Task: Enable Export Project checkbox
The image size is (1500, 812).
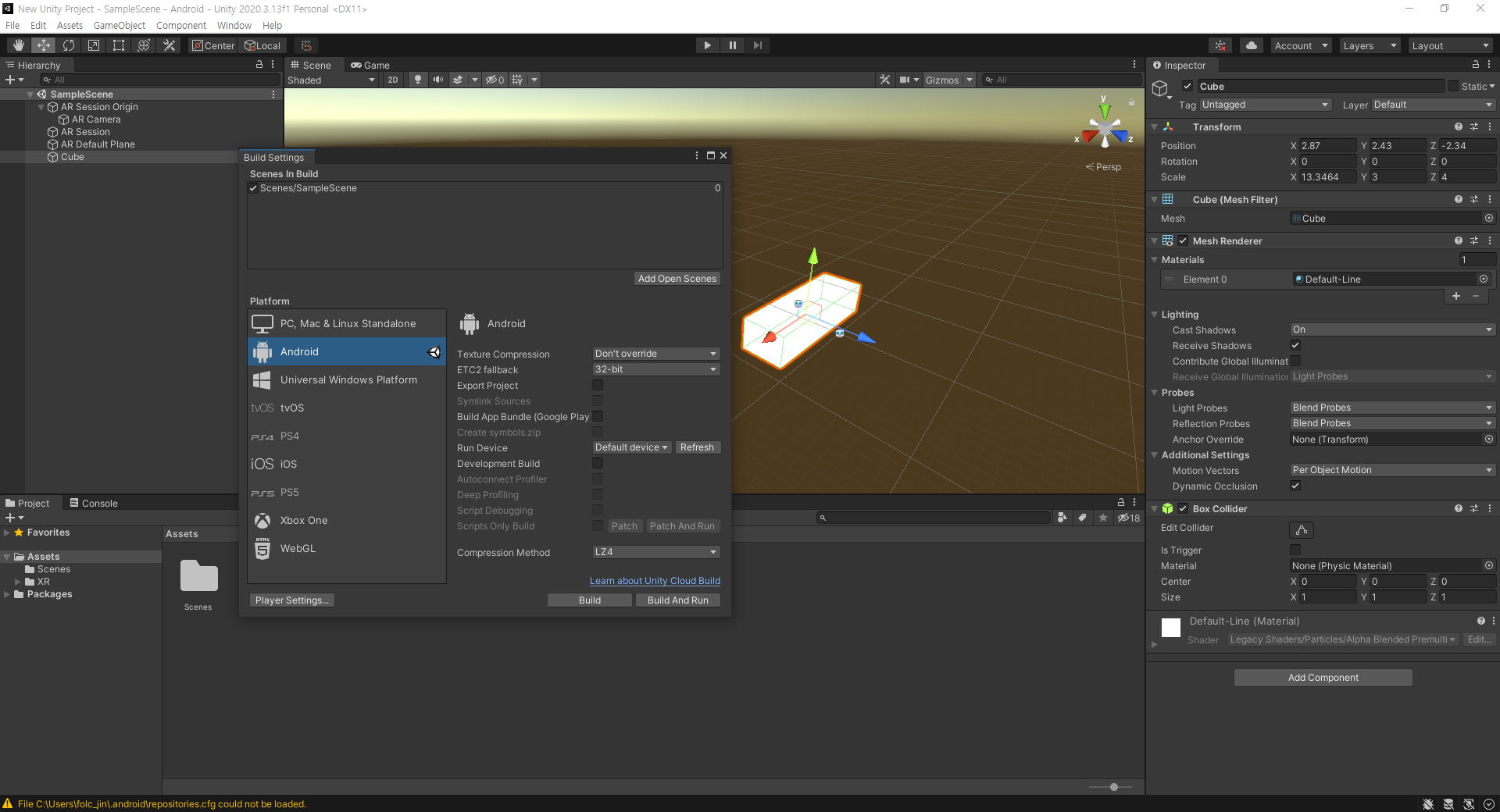Action: (598, 385)
